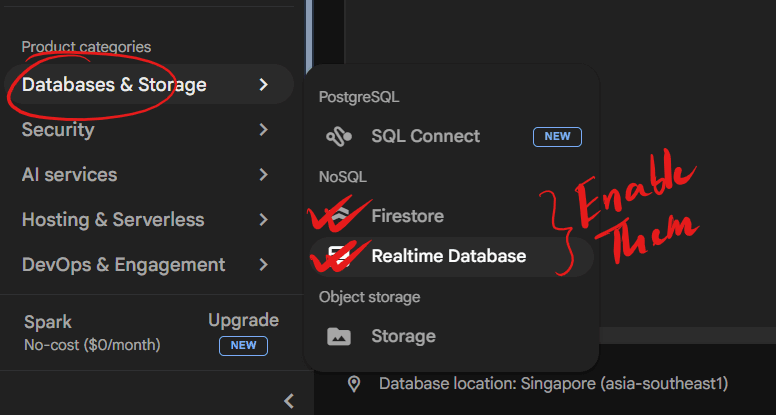This screenshot has width=776, height=415.
Task: Click the NEW badge beside SQL Connect
Action: tap(557, 137)
